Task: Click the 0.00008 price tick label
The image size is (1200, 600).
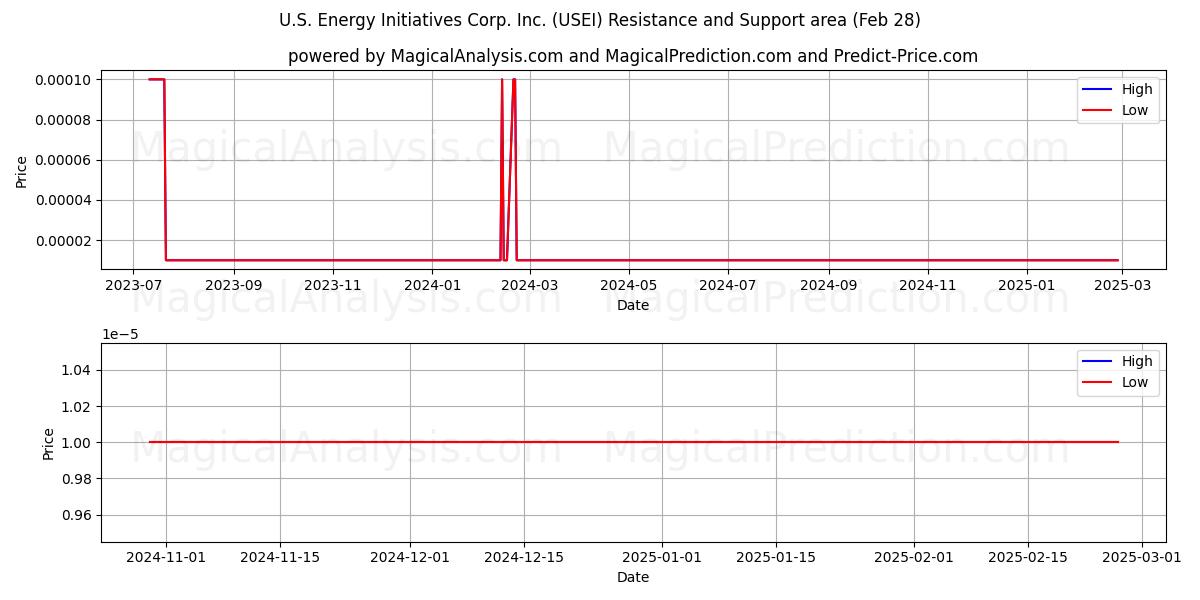Action: click(63, 120)
